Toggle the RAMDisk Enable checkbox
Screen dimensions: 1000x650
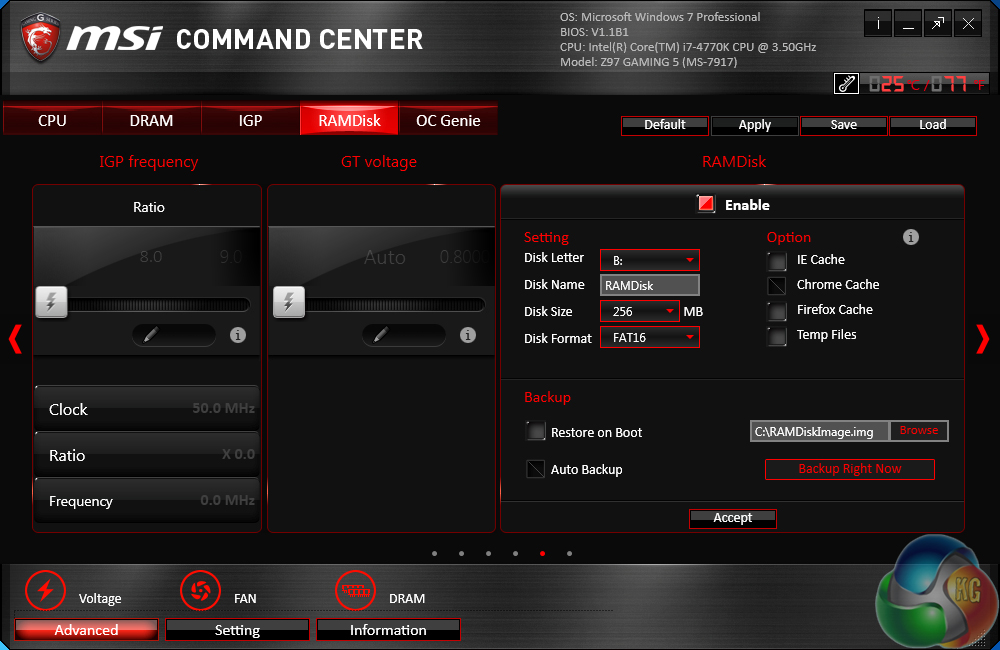click(706, 204)
